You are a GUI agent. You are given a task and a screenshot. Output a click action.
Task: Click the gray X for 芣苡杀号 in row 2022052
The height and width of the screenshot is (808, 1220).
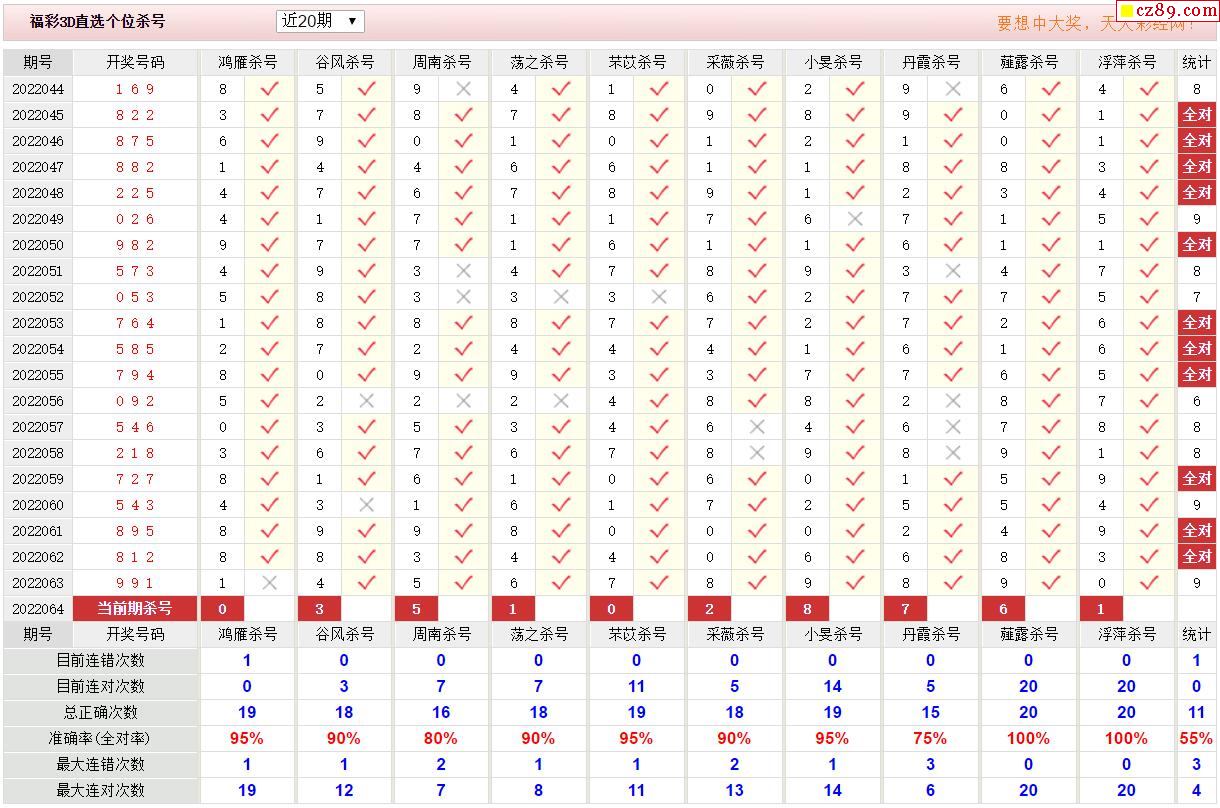coord(659,297)
